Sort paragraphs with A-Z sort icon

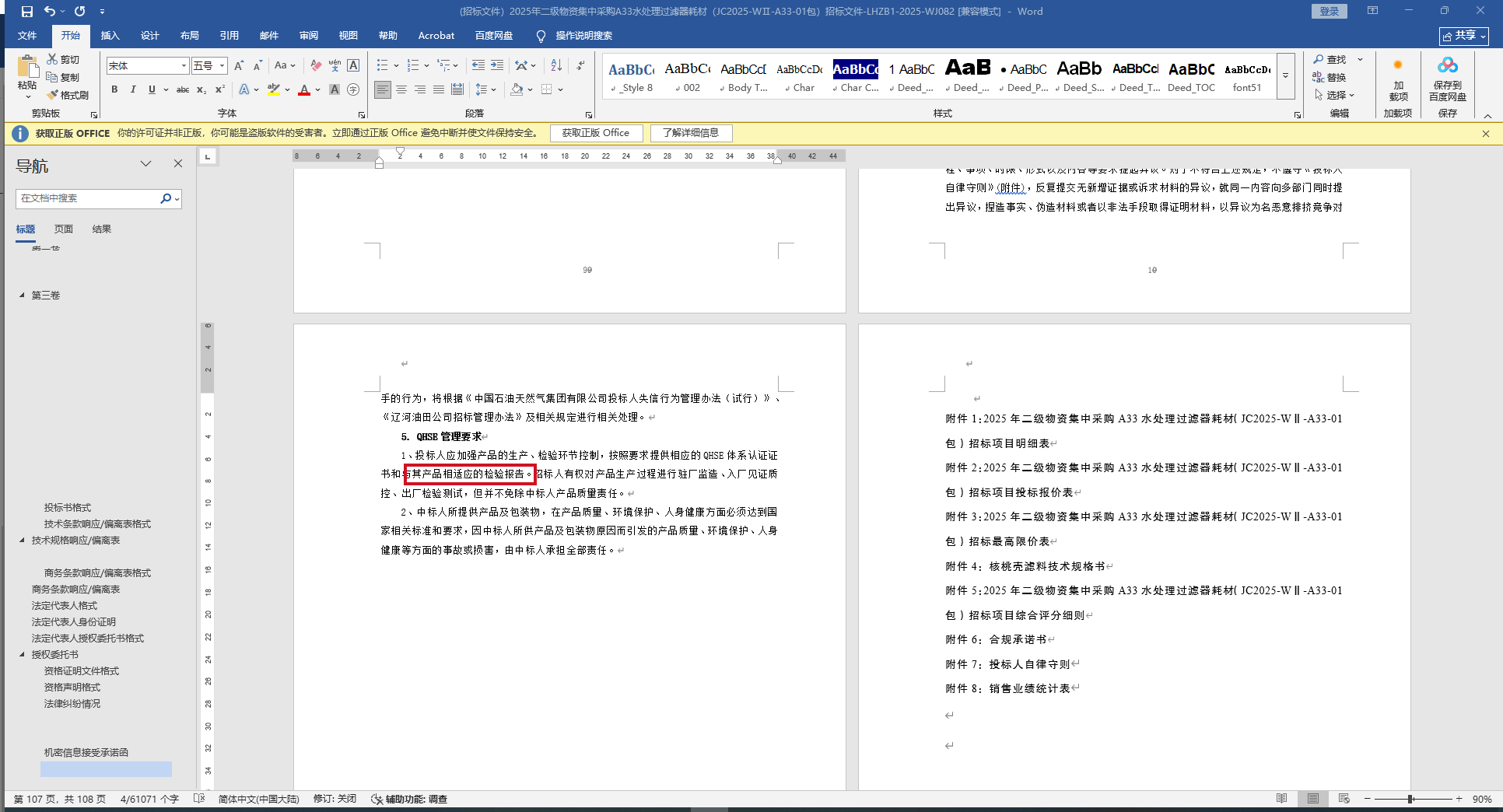(556, 65)
